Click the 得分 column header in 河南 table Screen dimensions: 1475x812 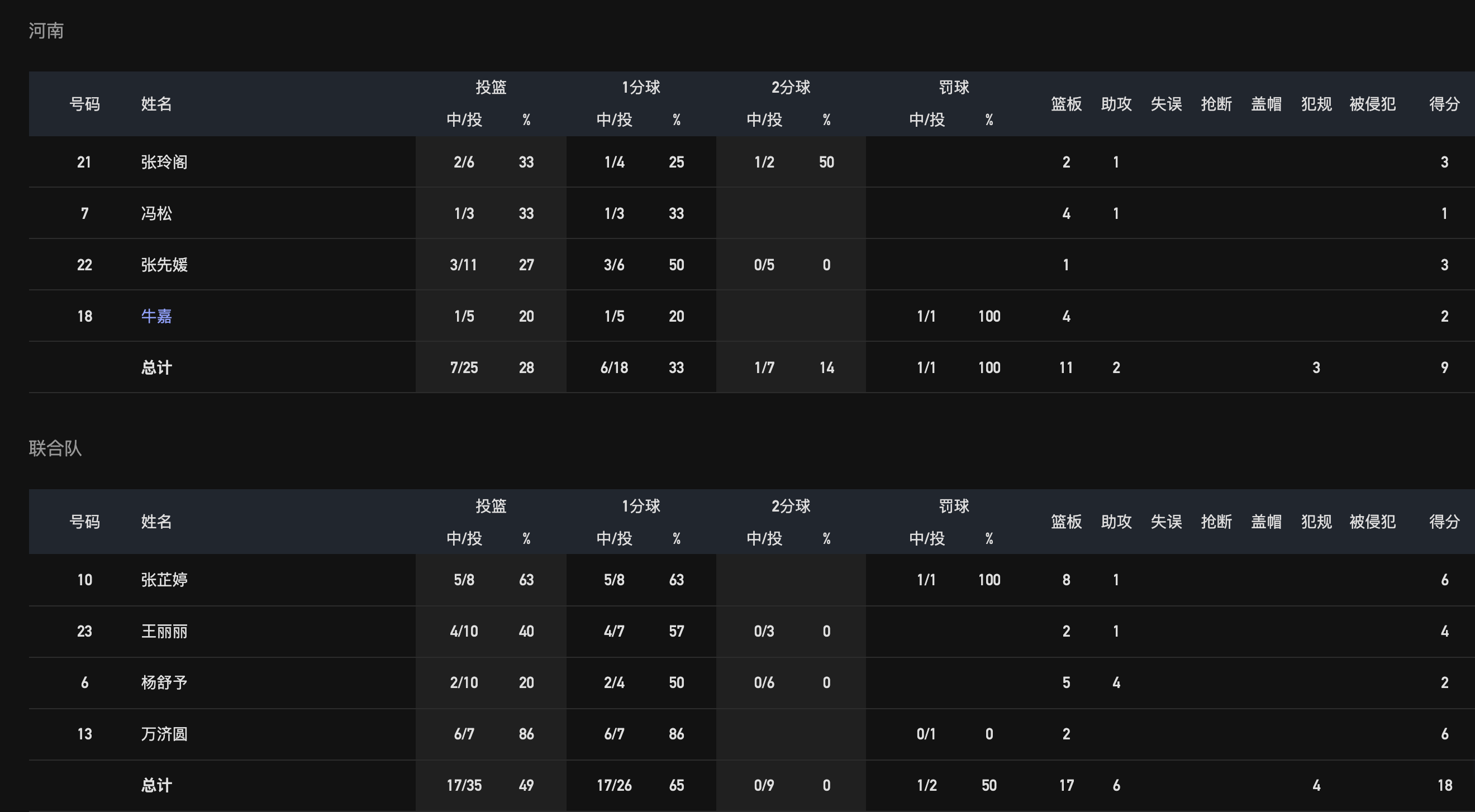[1444, 103]
